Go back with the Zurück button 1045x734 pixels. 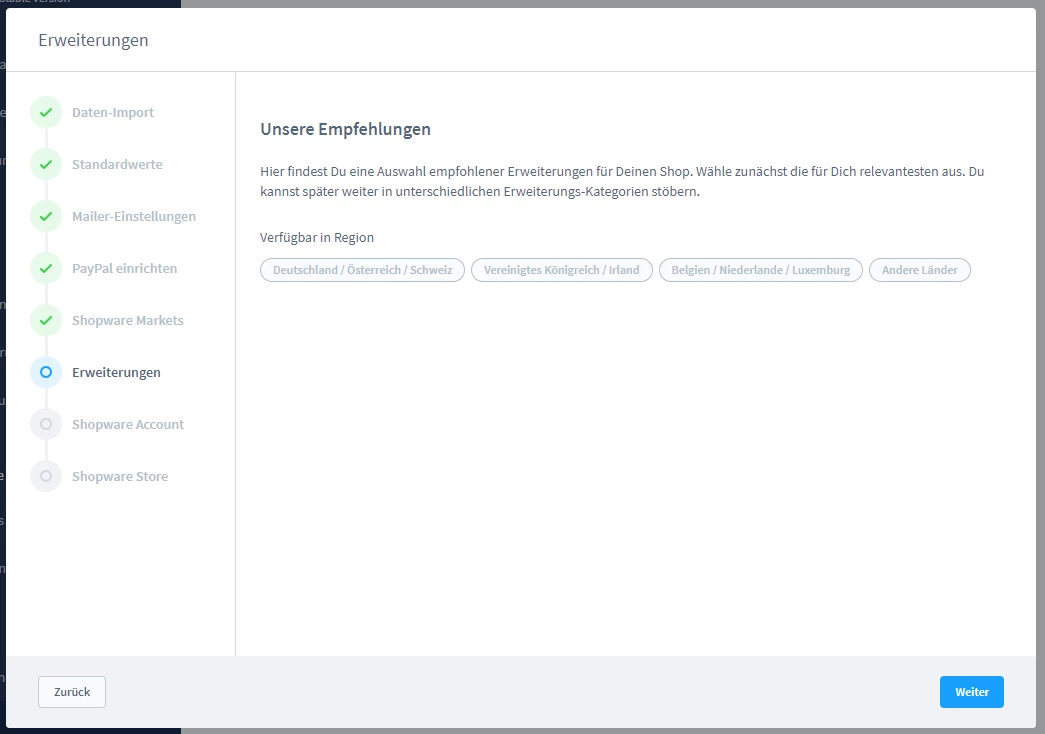(x=72, y=692)
